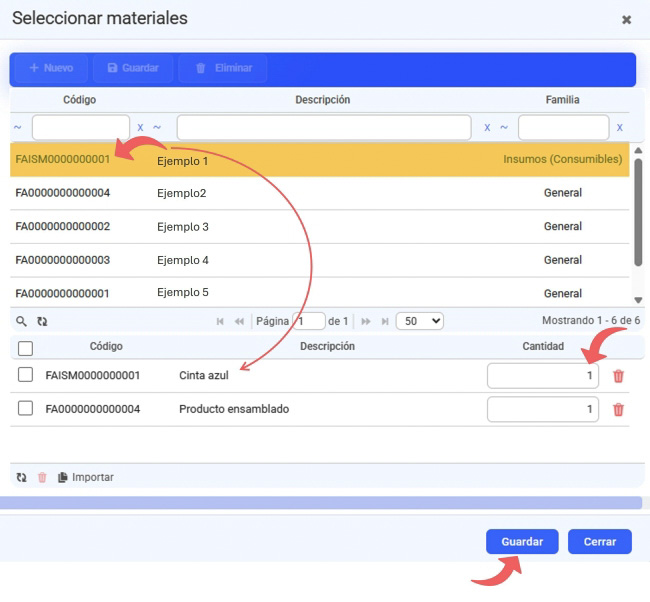
Task: Sort by the Familia column header
Action: (x=562, y=100)
